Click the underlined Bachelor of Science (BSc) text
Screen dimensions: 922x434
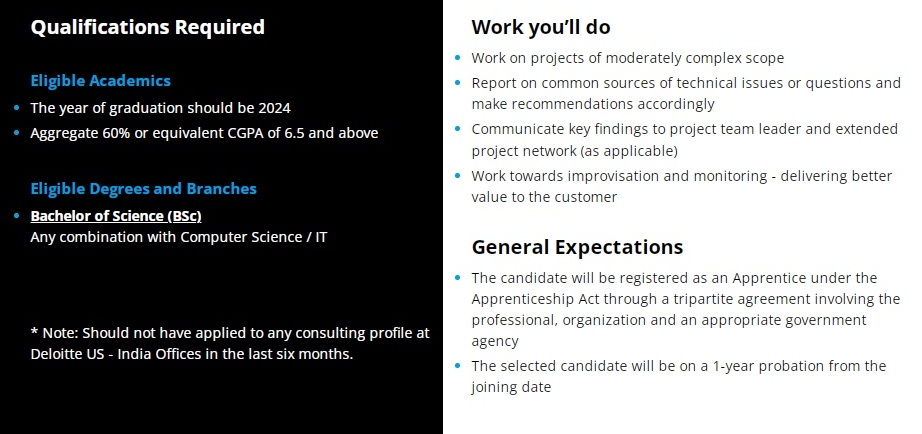coord(116,216)
